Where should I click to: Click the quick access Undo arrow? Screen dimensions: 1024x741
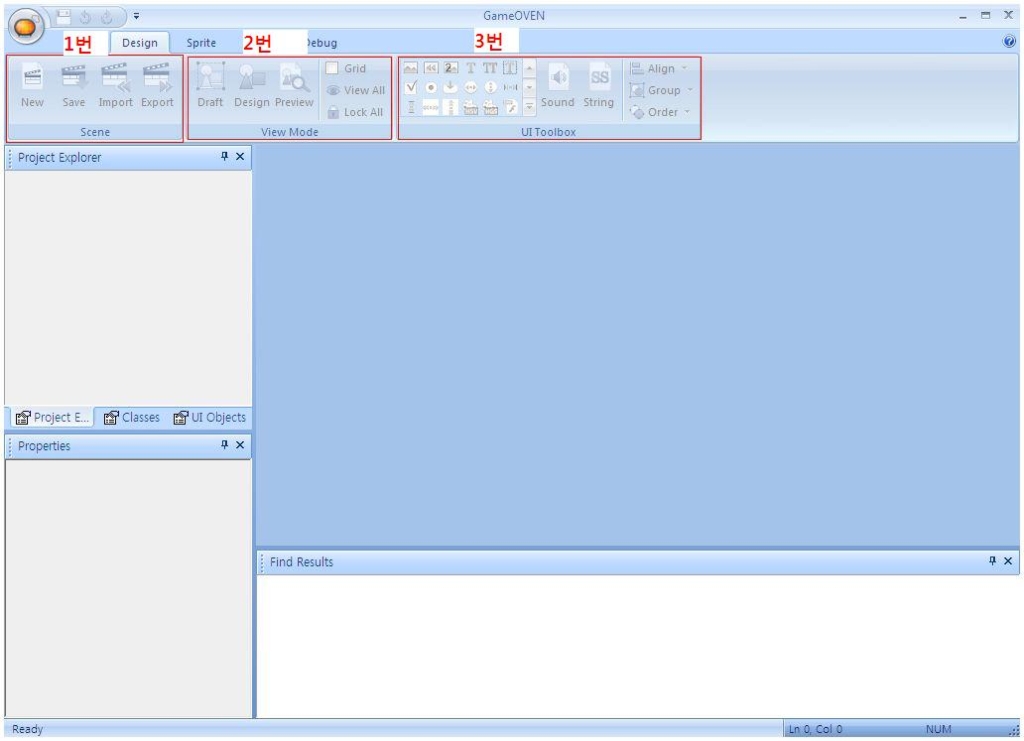pos(85,18)
